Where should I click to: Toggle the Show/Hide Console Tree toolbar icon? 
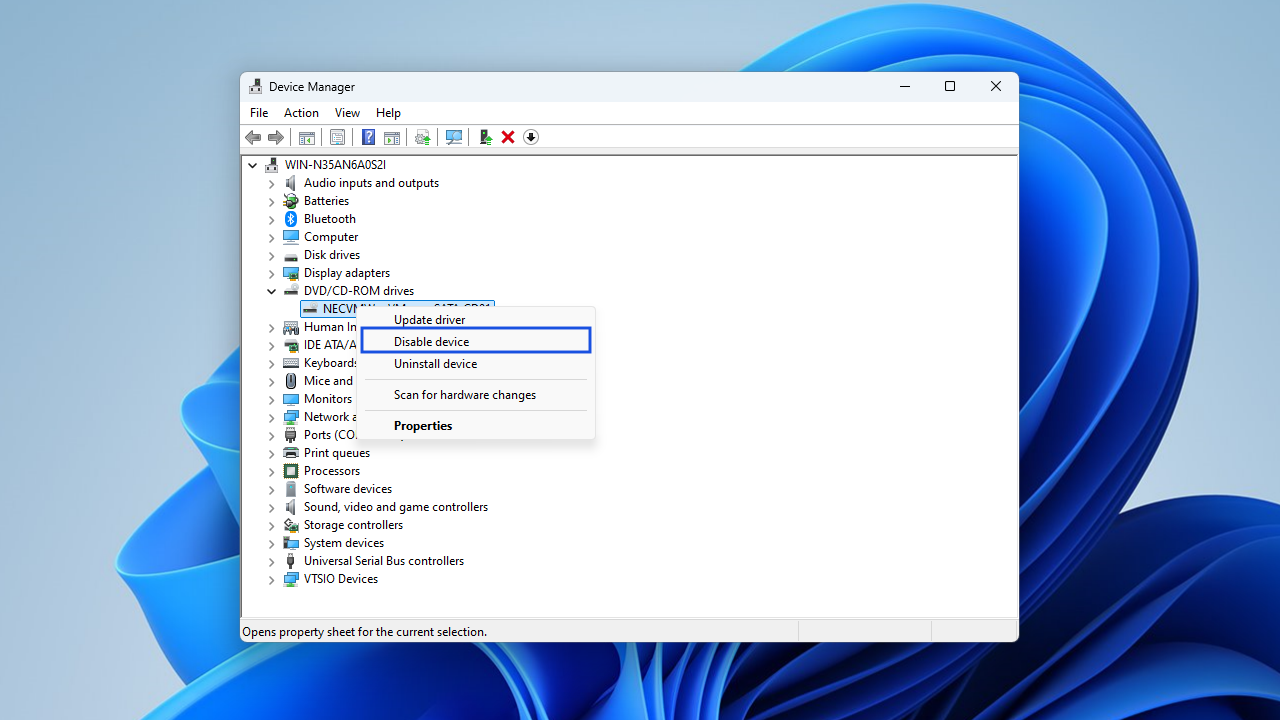307,137
